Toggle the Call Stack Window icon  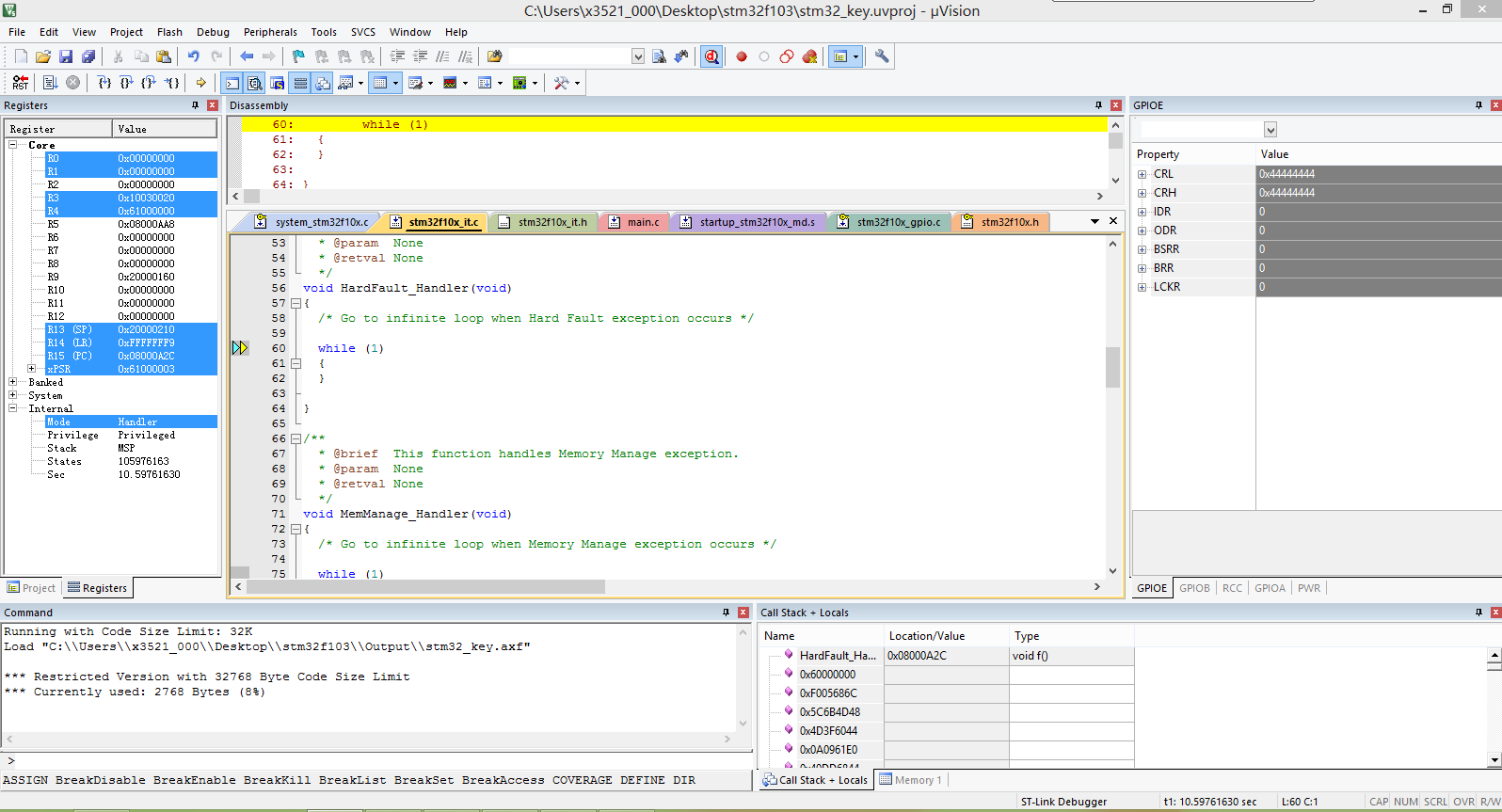[323, 83]
